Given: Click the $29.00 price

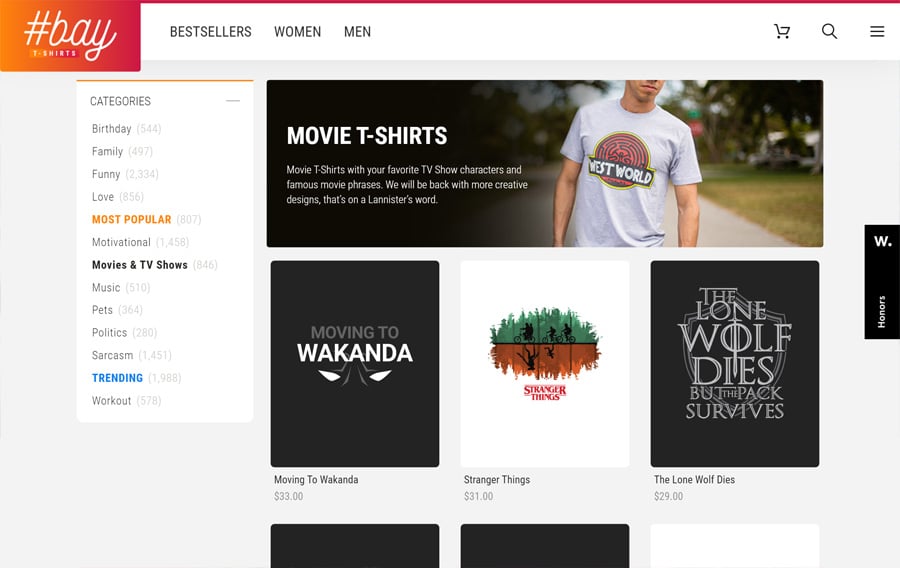Looking at the screenshot, I should pos(669,496).
